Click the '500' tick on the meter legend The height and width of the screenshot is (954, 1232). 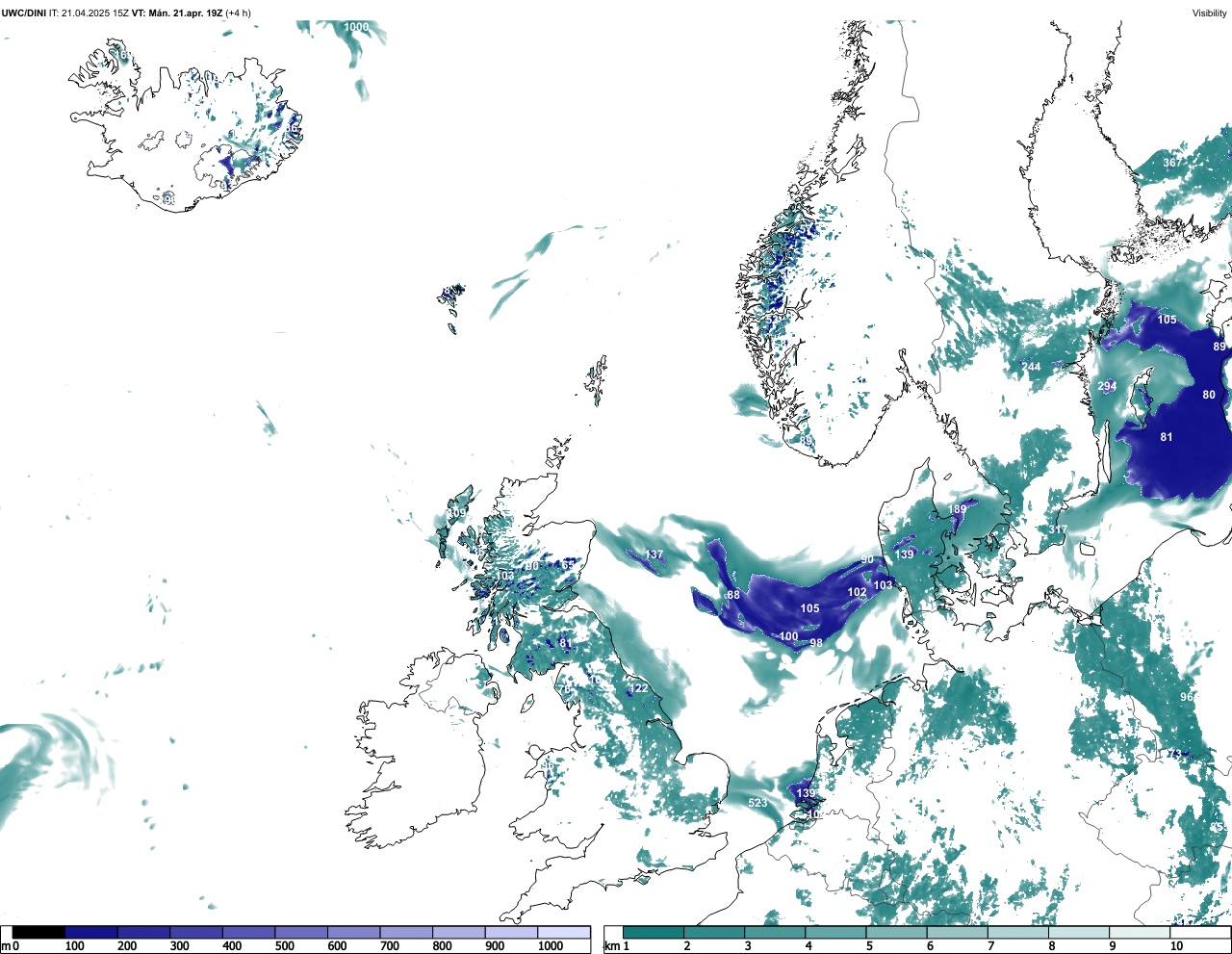284,946
